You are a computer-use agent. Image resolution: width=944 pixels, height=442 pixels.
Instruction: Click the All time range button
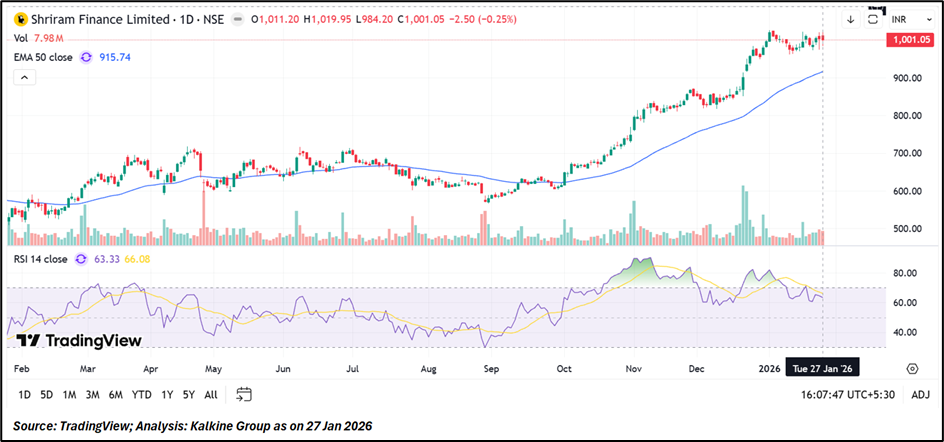point(210,394)
